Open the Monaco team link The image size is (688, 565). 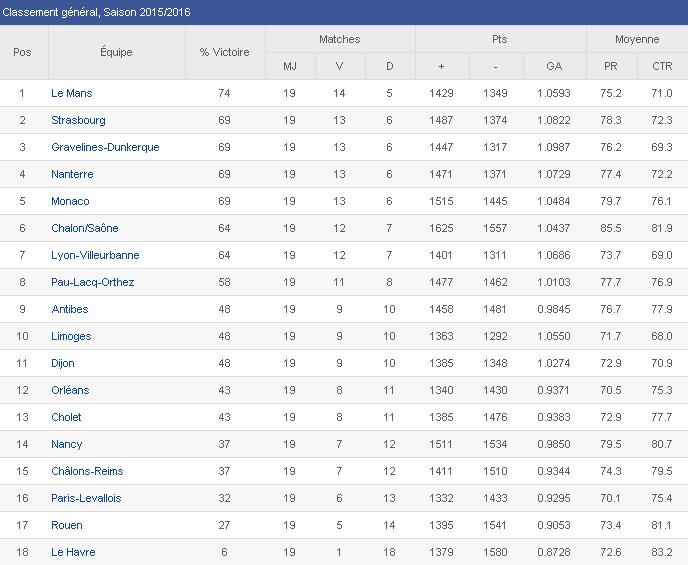point(70,201)
